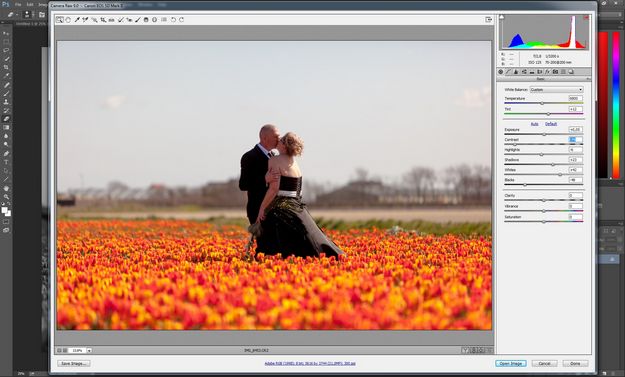625x377 pixels.
Task: Toggle full screen mode icon
Action: tap(489, 20)
